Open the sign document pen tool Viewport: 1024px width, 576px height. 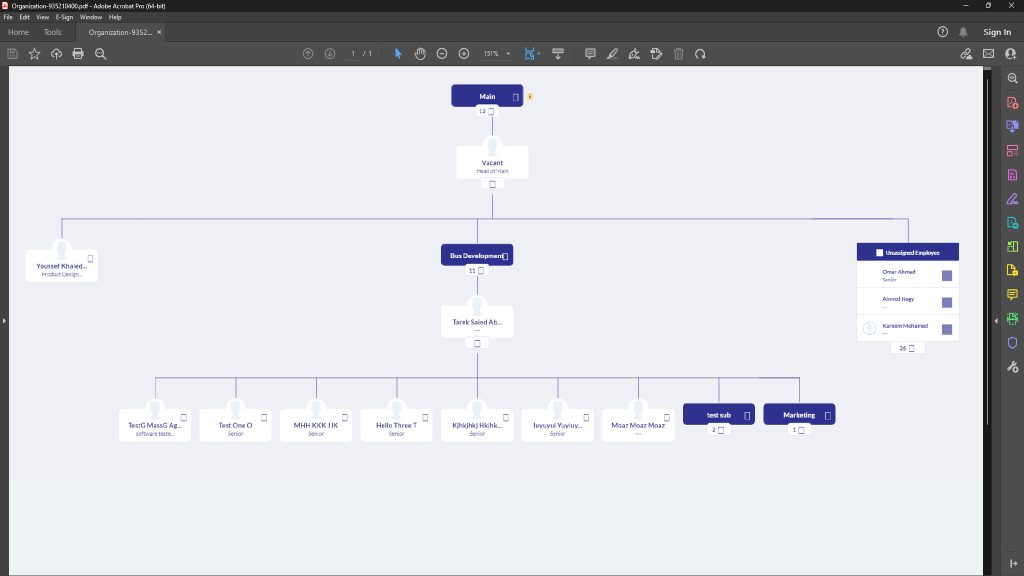pyautogui.click(x=634, y=54)
